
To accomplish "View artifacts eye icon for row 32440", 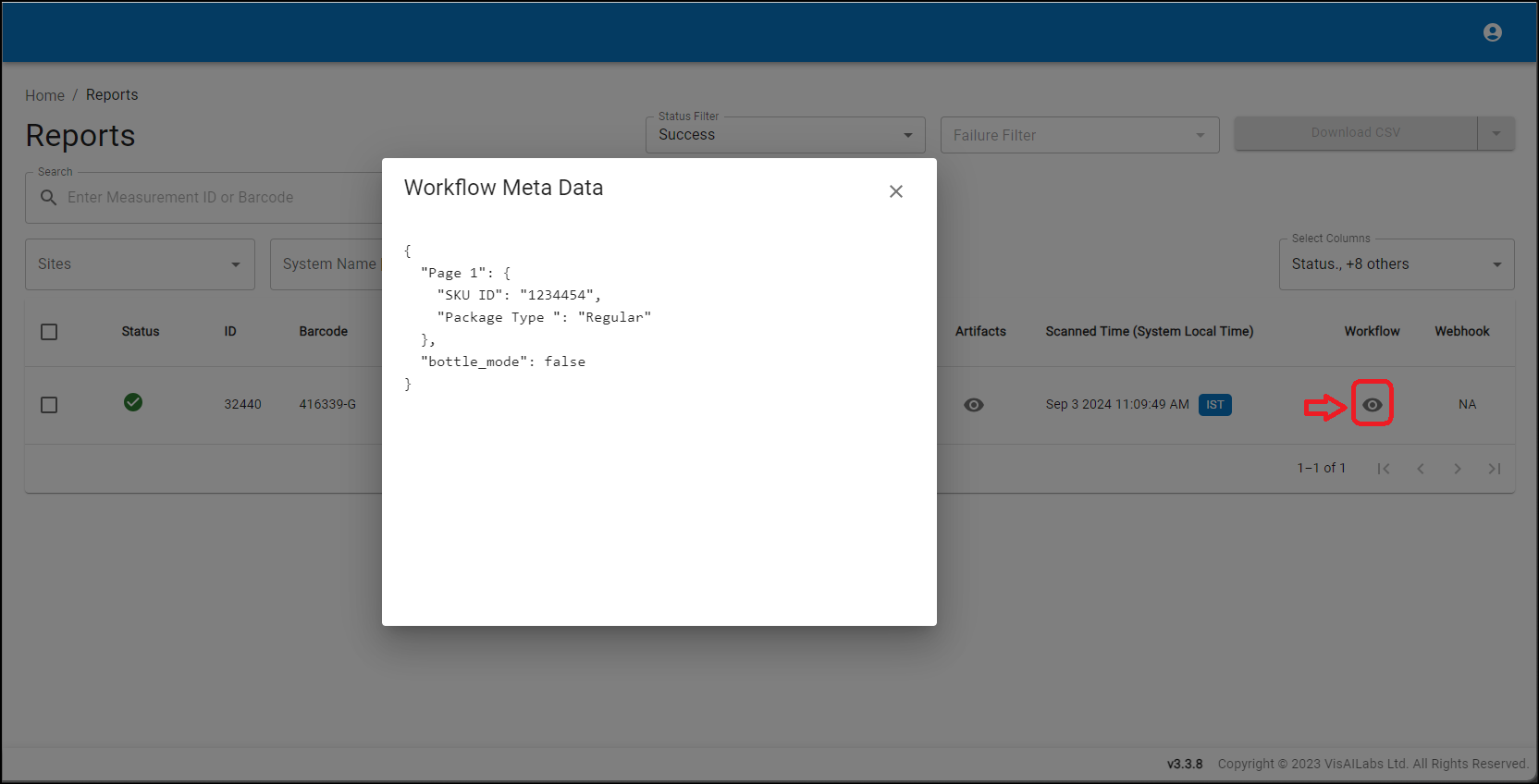I will click(x=973, y=405).
